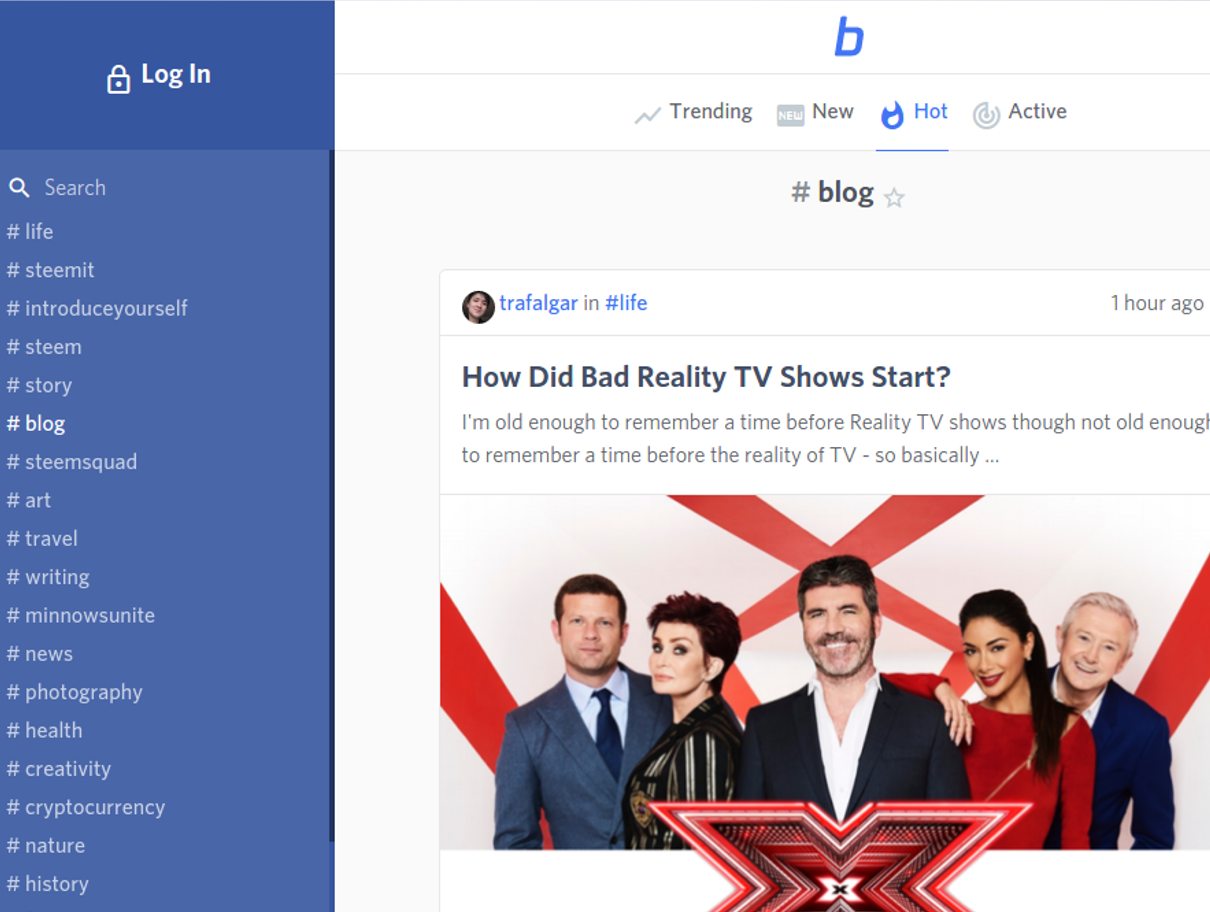Click the New badge icon
1210x912 pixels.
[x=790, y=115]
